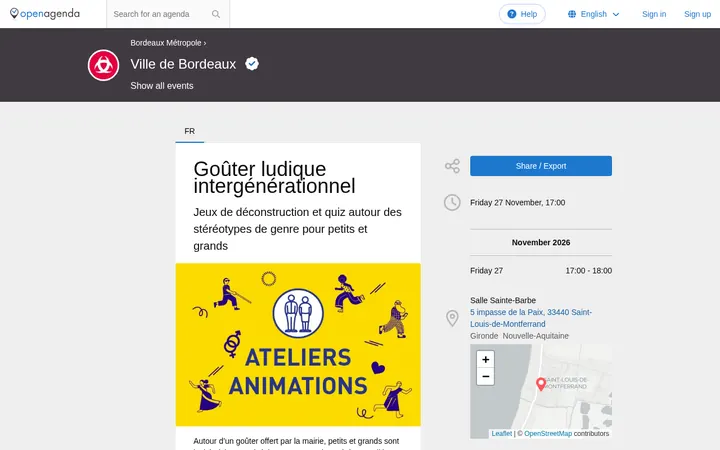Select the Friday 27 November, 17:00 text
The height and width of the screenshot is (450, 720).
517,202
